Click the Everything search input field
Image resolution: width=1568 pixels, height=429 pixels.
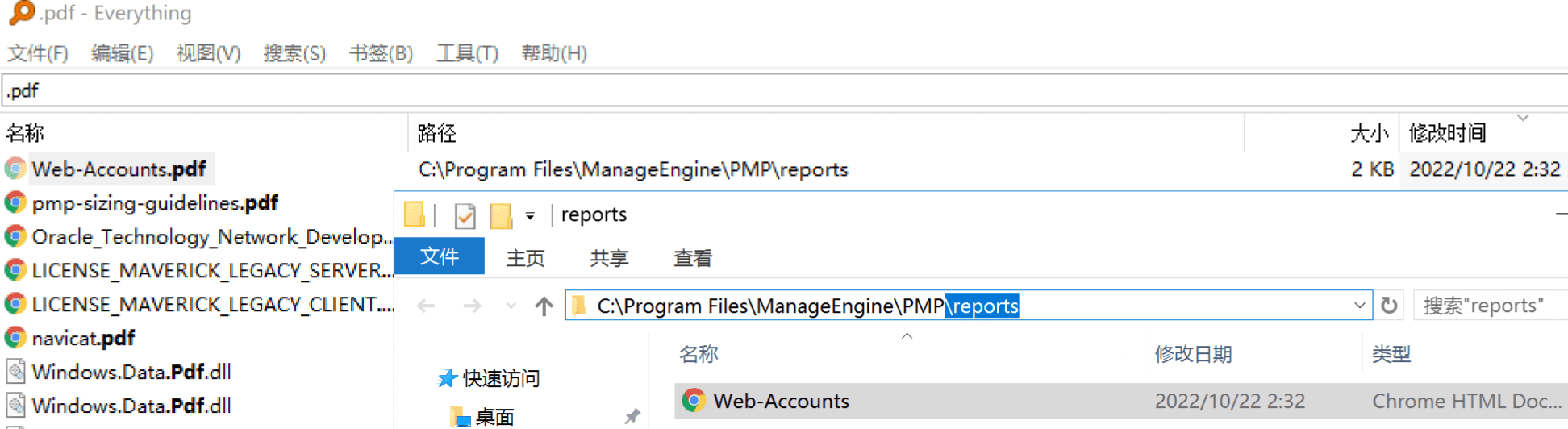726,90
